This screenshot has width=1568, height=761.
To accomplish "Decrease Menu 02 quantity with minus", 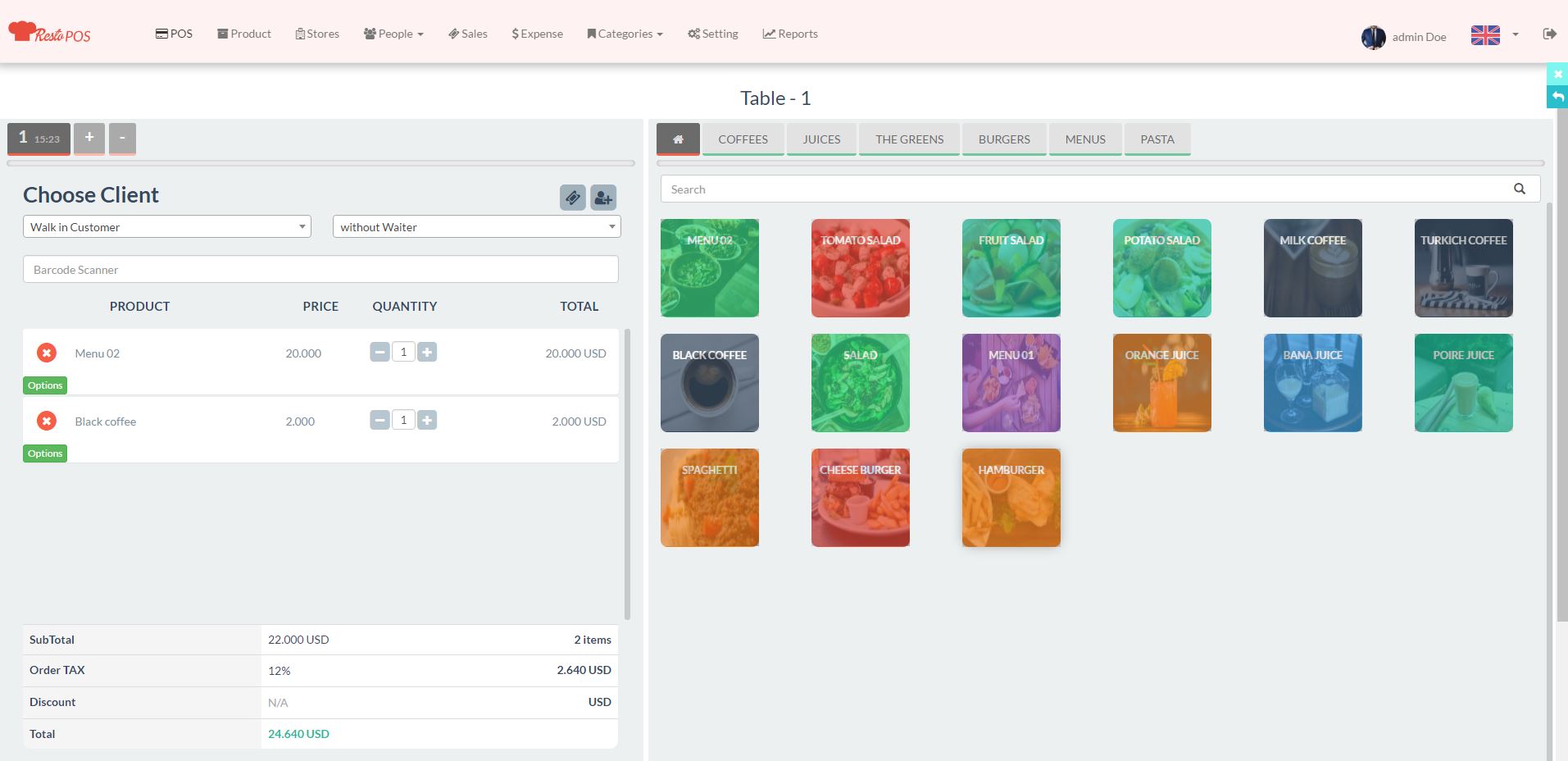I will pos(380,353).
